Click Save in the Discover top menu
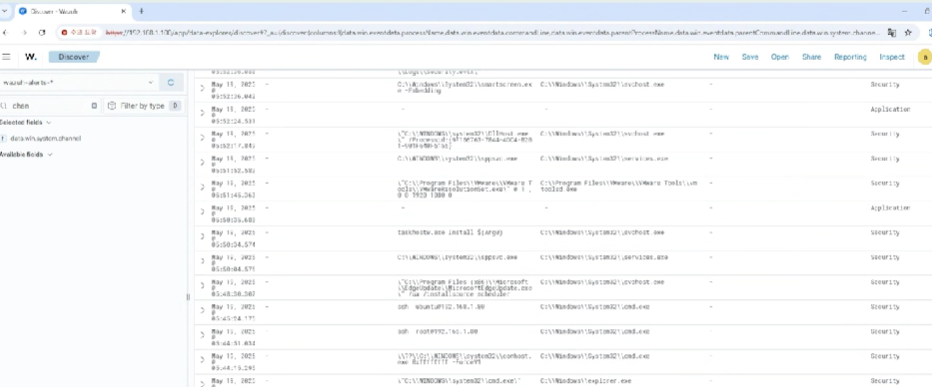The width and height of the screenshot is (932, 387). pos(750,57)
